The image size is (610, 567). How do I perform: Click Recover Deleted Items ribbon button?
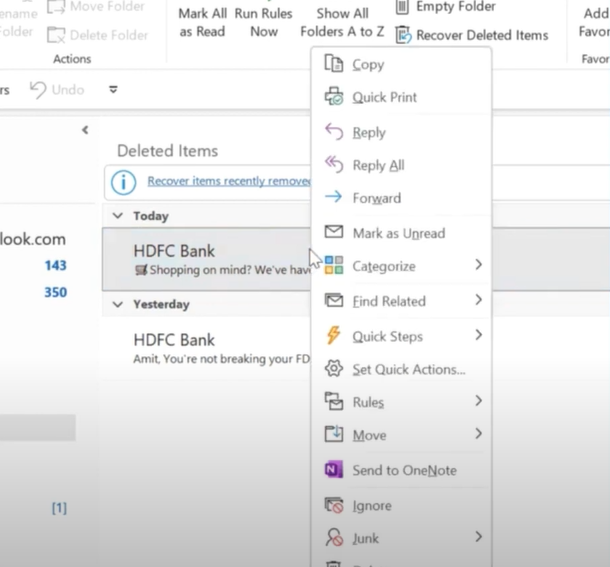tap(472, 35)
